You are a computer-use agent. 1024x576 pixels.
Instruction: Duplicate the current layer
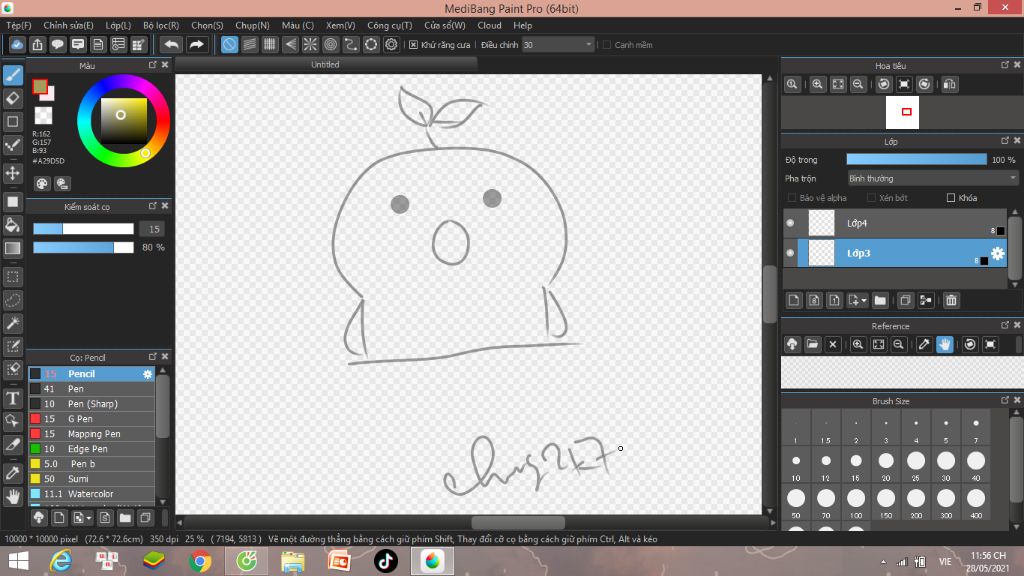pyautogui.click(x=905, y=300)
